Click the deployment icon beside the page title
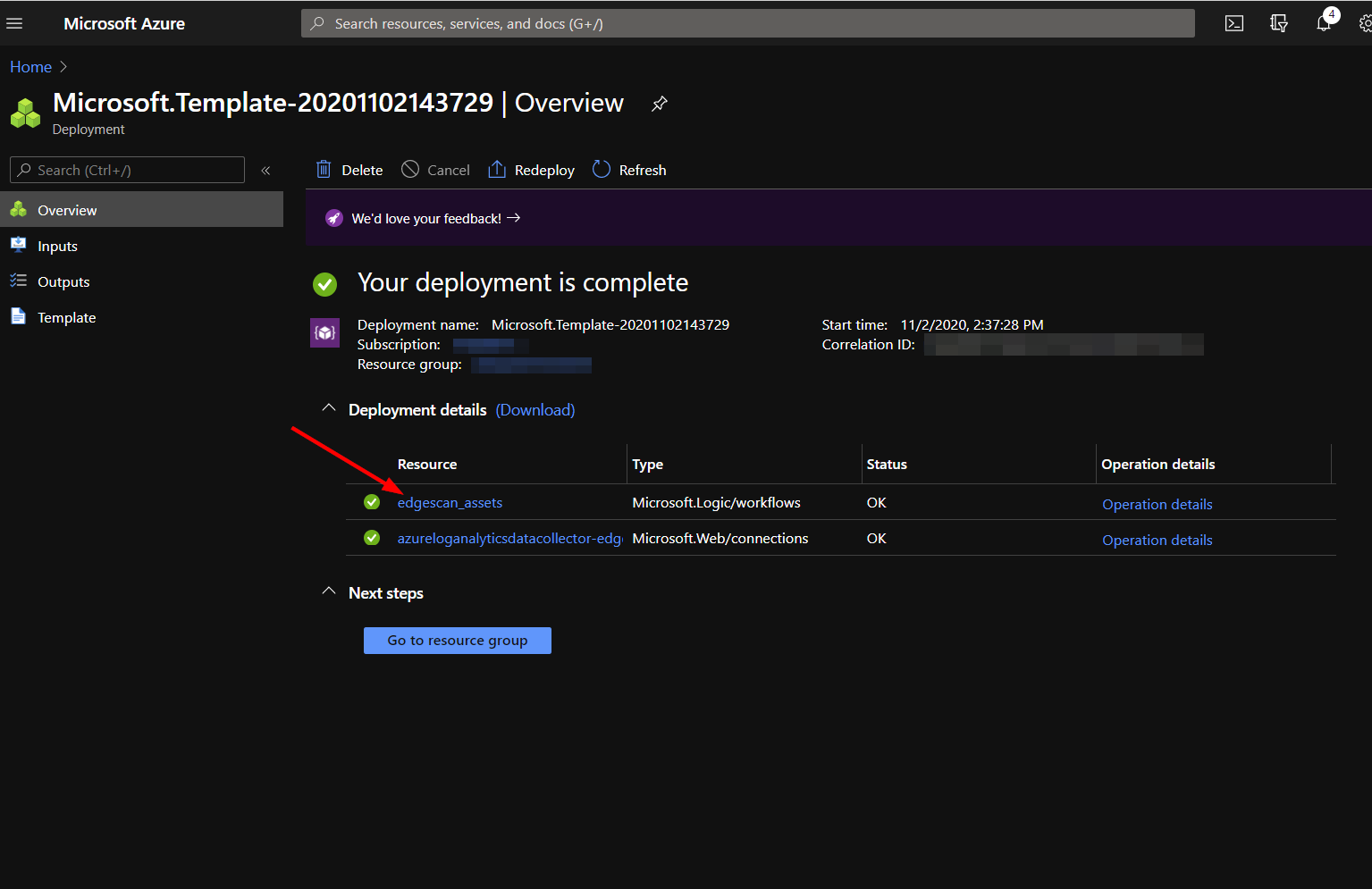The image size is (1372, 889). pos(25,113)
